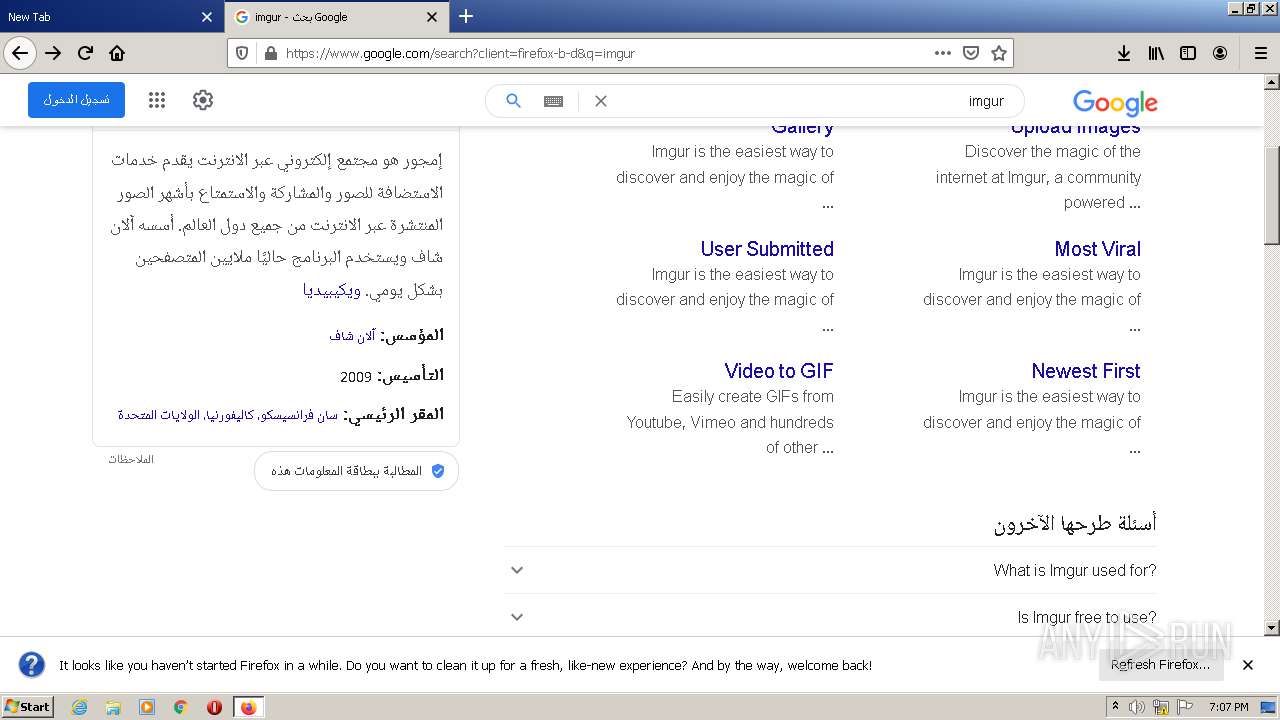Open the volume speaker tray icon
The image size is (1280, 720).
(1136, 707)
